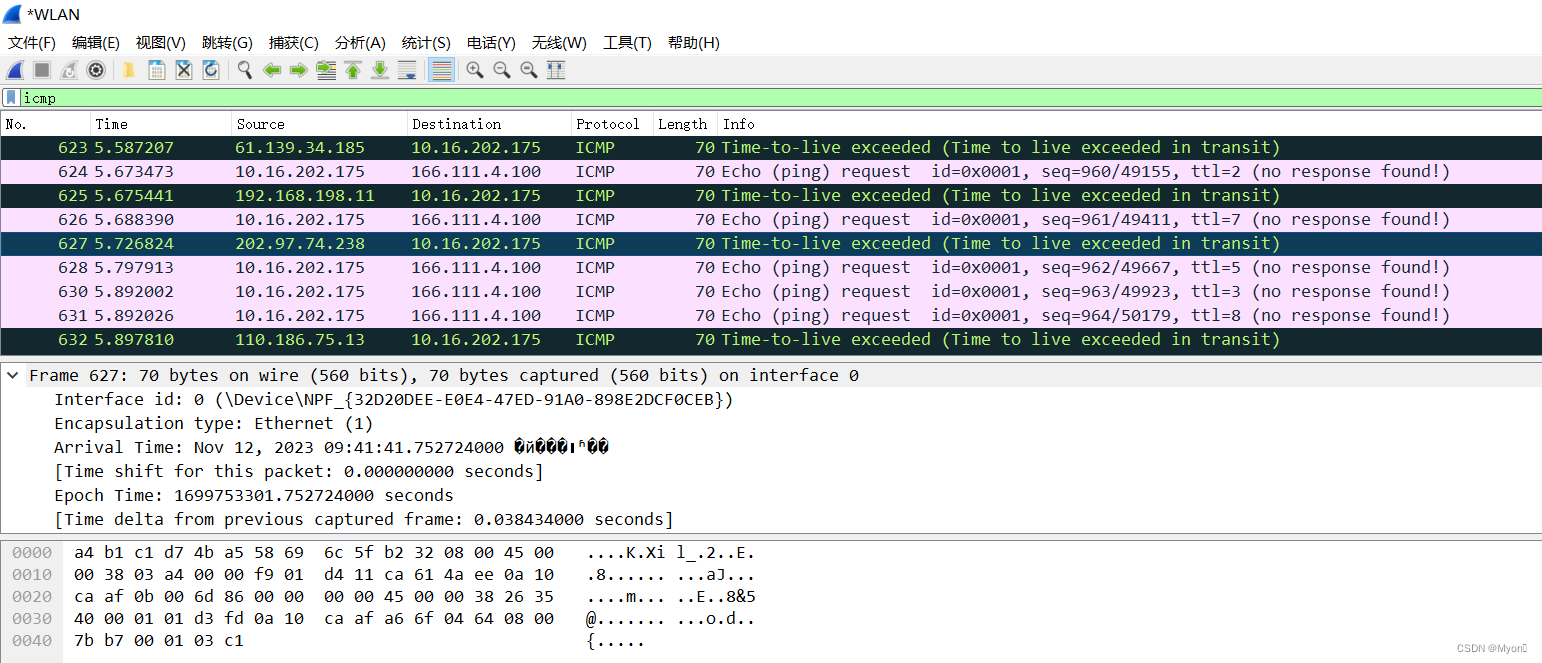
Task: Open the display filter bookmark menu
Action: [x=10, y=98]
